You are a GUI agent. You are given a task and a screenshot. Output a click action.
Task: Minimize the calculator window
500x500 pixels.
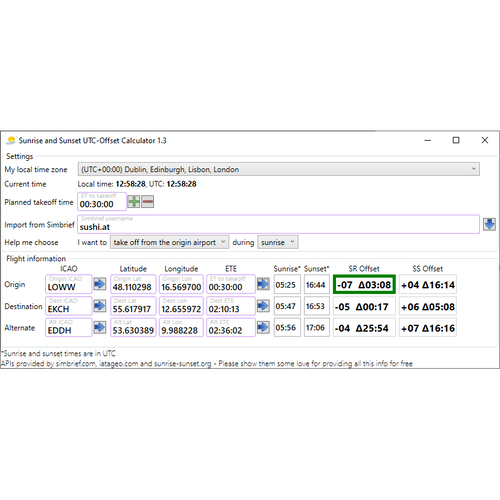click(x=428, y=140)
